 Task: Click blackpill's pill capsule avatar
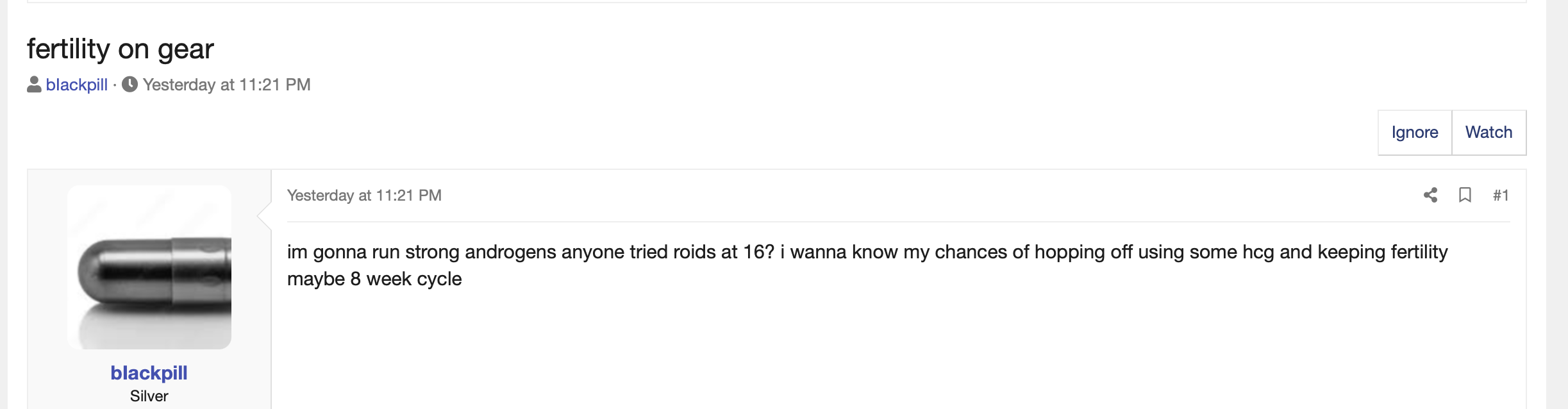(x=149, y=267)
